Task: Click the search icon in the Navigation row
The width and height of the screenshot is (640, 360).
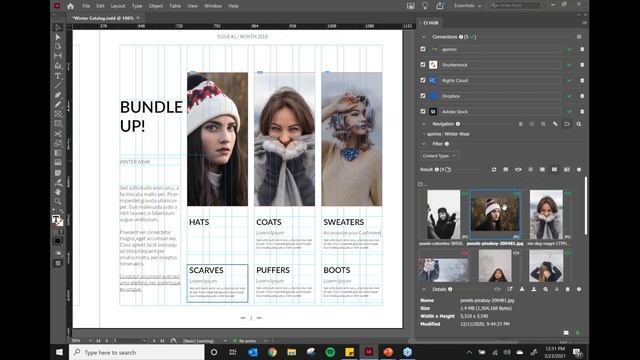Action: [579, 124]
